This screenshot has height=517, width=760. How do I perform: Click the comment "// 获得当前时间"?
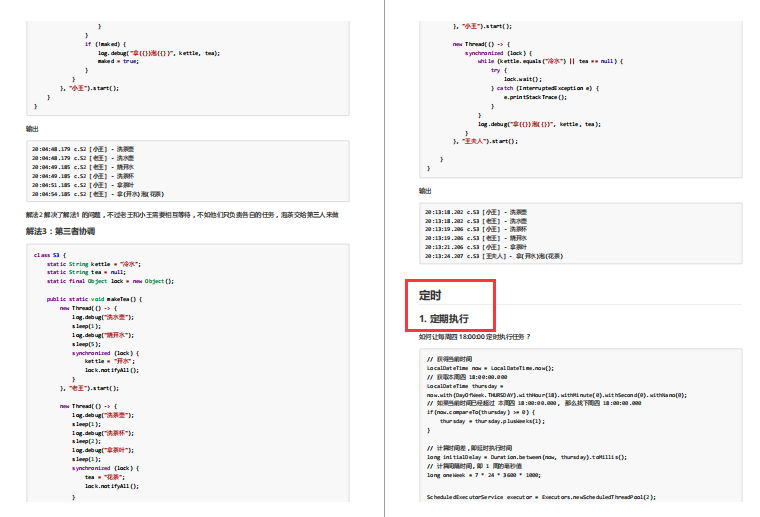[449, 359]
